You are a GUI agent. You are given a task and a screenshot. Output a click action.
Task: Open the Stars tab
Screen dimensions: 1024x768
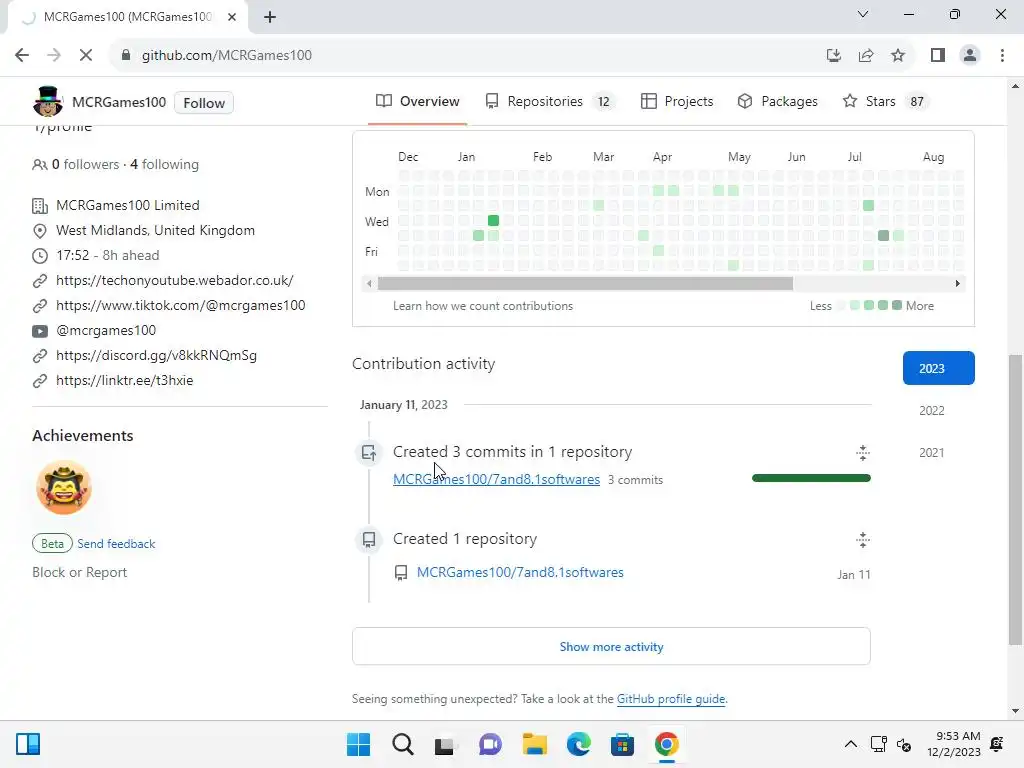[x=885, y=101]
